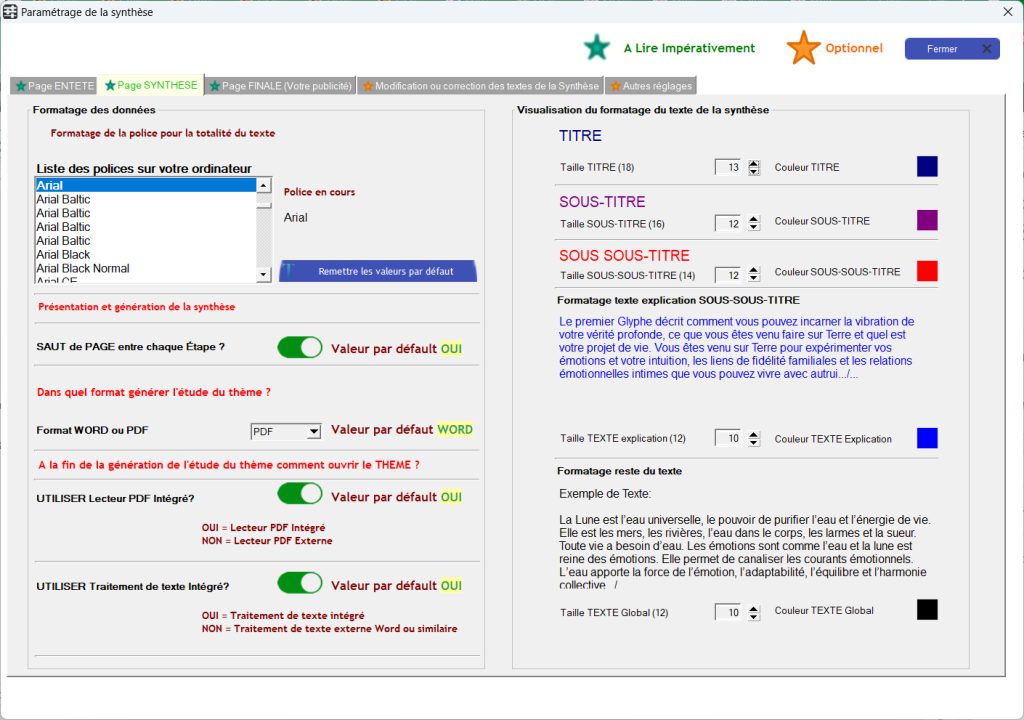Open the Page FINALE (Votre publicité) tab
This screenshot has height=720, width=1024.
coord(280,86)
